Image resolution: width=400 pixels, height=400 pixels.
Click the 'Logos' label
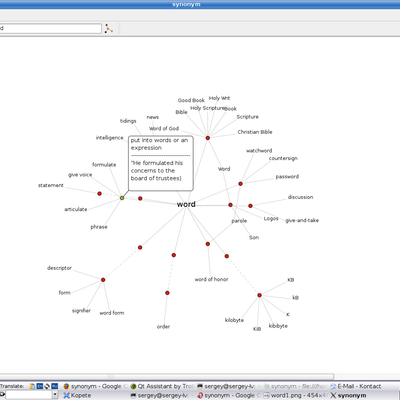click(x=271, y=219)
